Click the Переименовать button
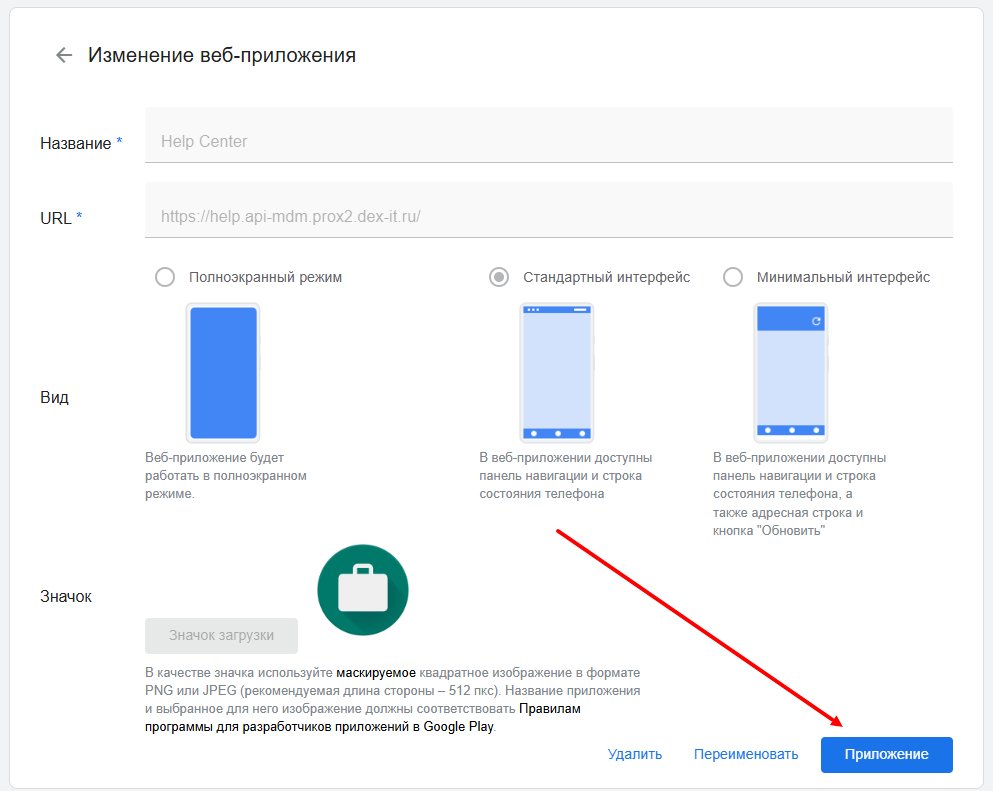 pyautogui.click(x=746, y=754)
